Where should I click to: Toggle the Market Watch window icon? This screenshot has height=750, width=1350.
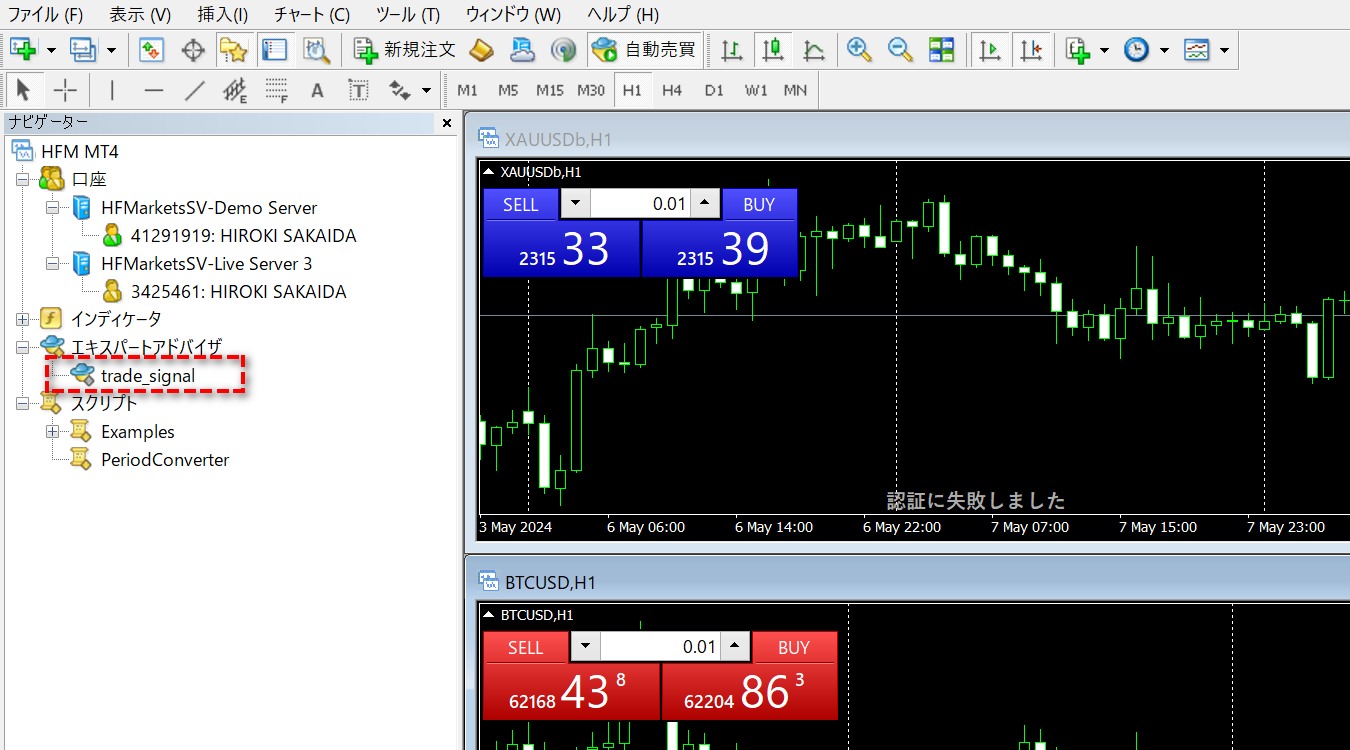[151, 48]
